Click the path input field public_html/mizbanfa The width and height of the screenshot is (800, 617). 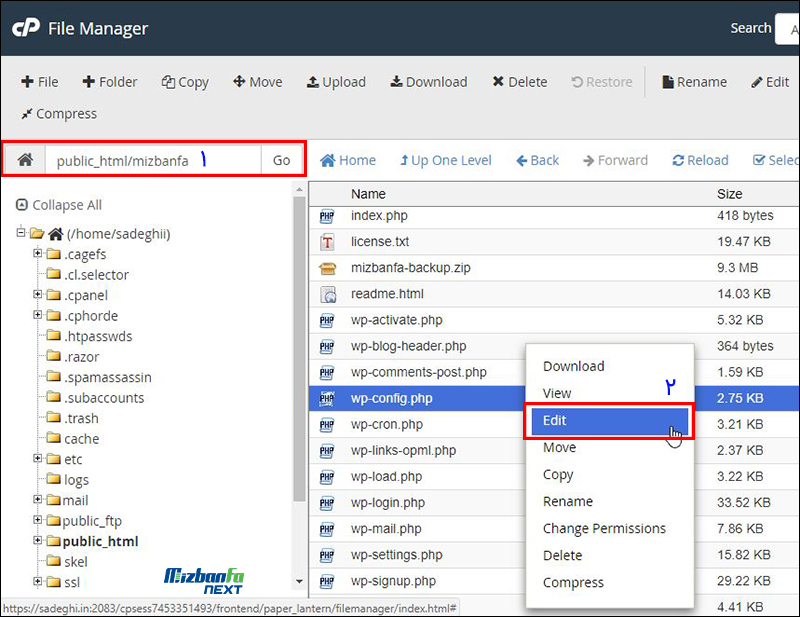coord(150,160)
